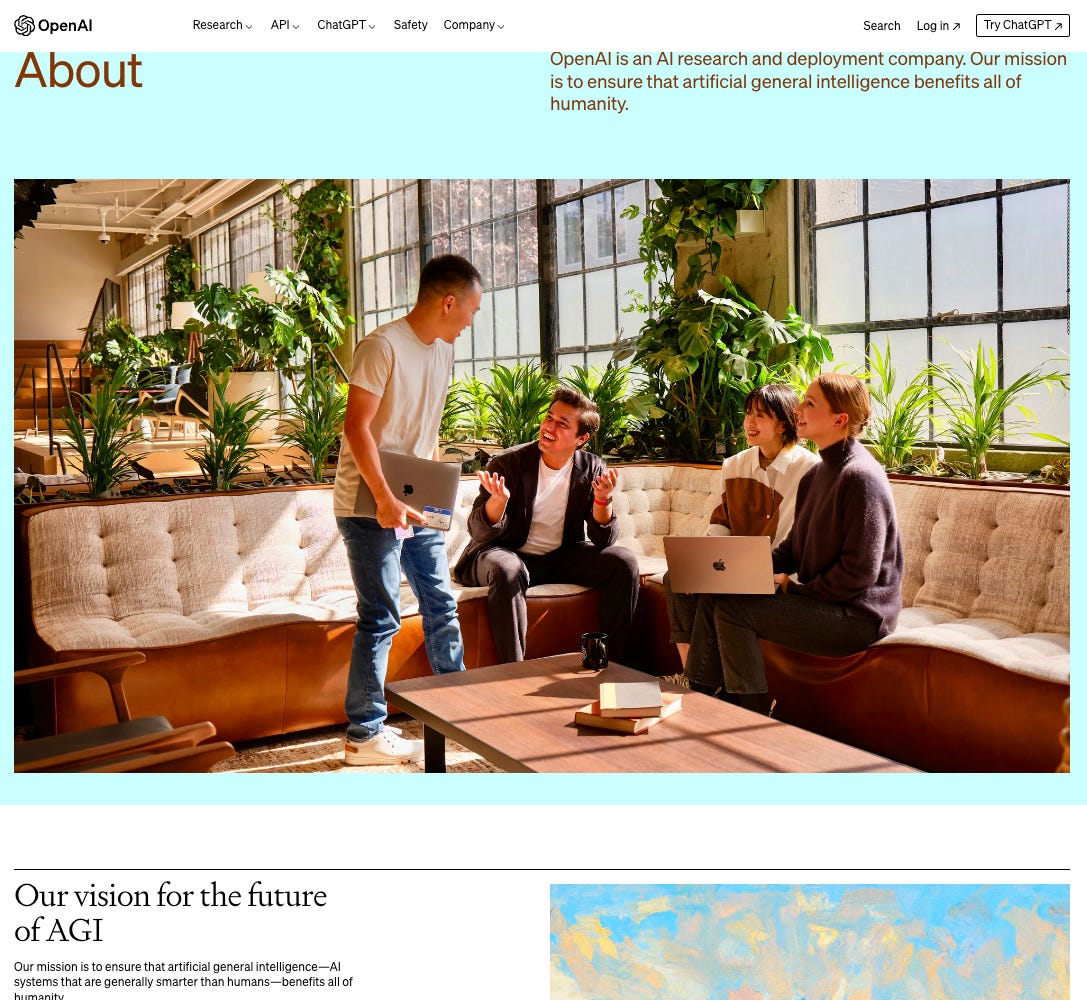Click the OpenAI wordmark in the header
This screenshot has height=1000, width=1087.
pyautogui.click(x=64, y=26)
